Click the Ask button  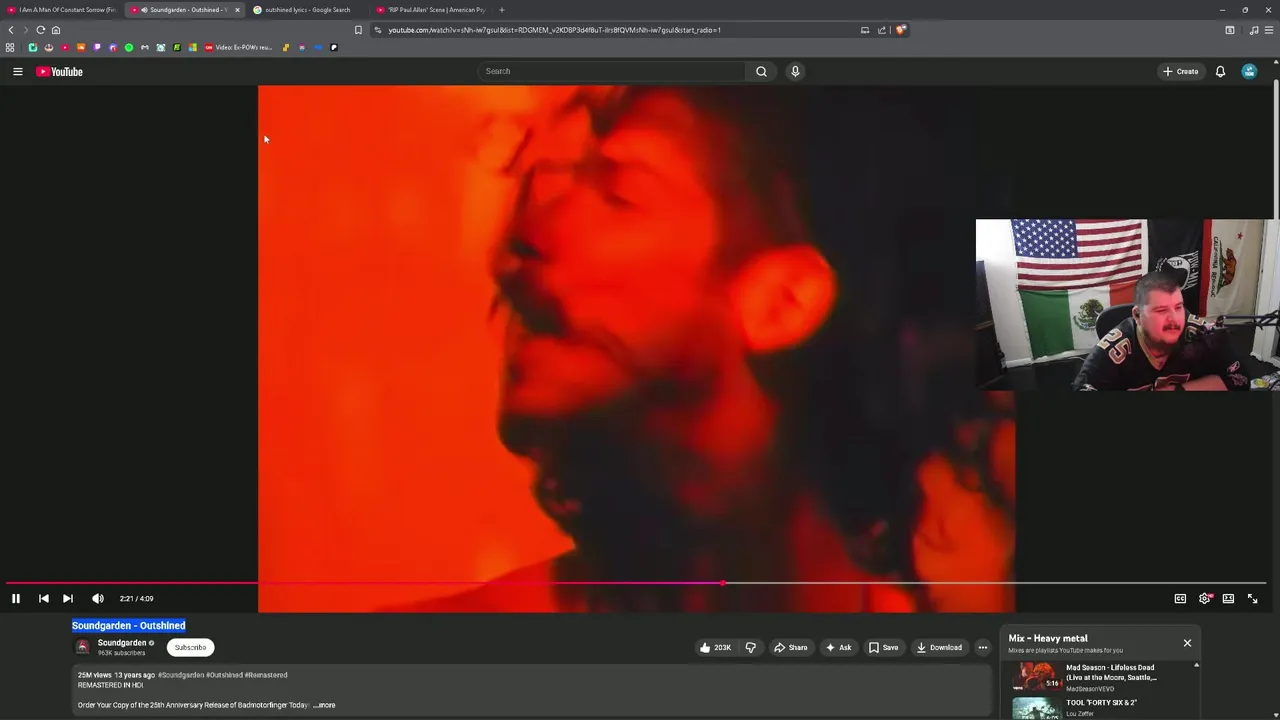[x=838, y=647]
